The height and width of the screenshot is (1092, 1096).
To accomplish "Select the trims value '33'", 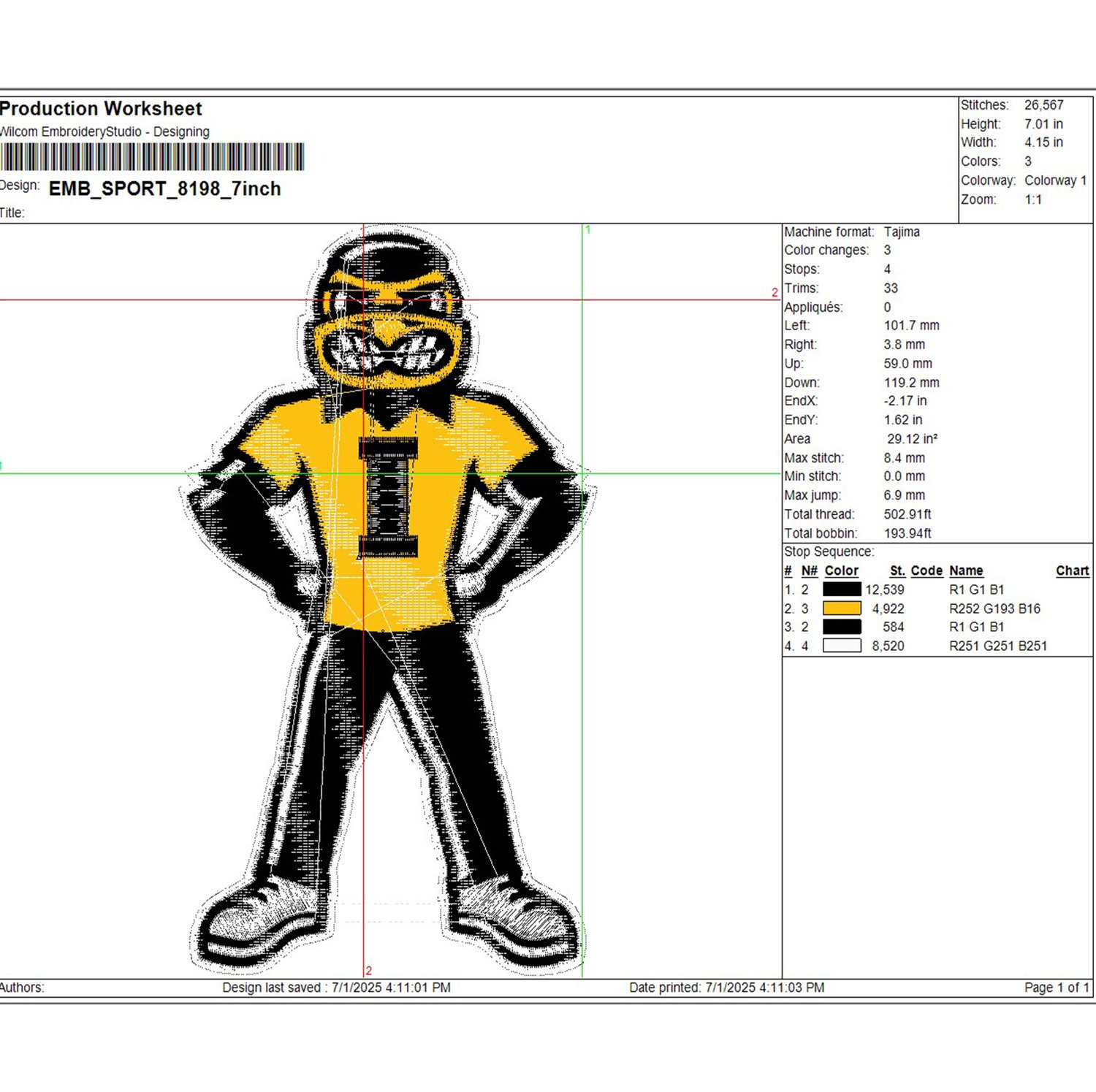I will 891,288.
